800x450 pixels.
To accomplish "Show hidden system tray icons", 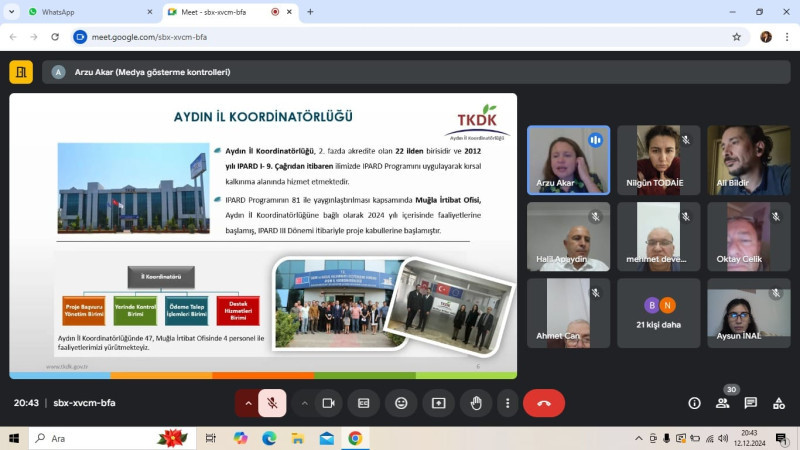I will coord(639,438).
